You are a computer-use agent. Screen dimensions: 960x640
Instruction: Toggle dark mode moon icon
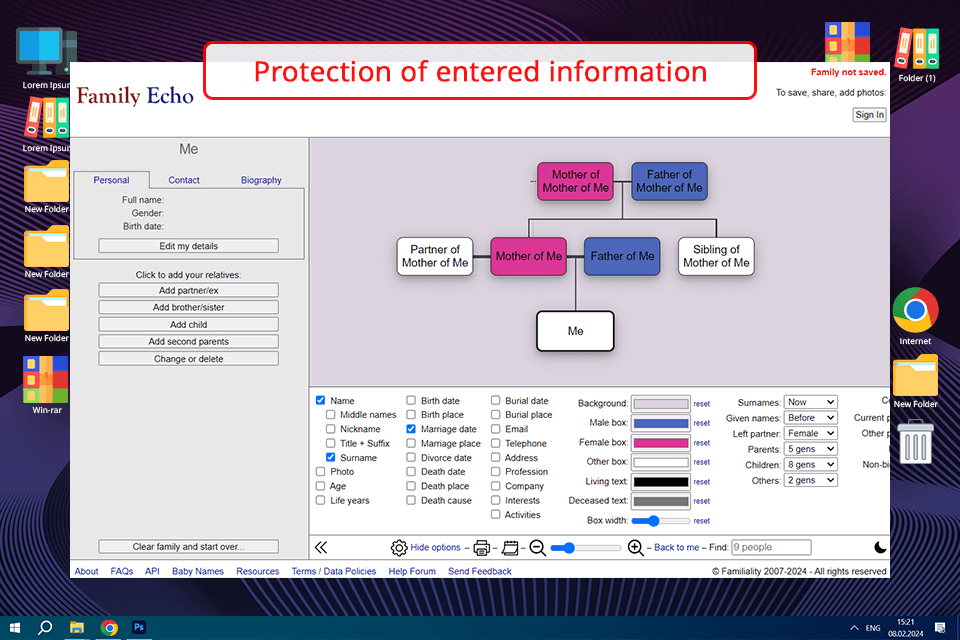click(880, 547)
